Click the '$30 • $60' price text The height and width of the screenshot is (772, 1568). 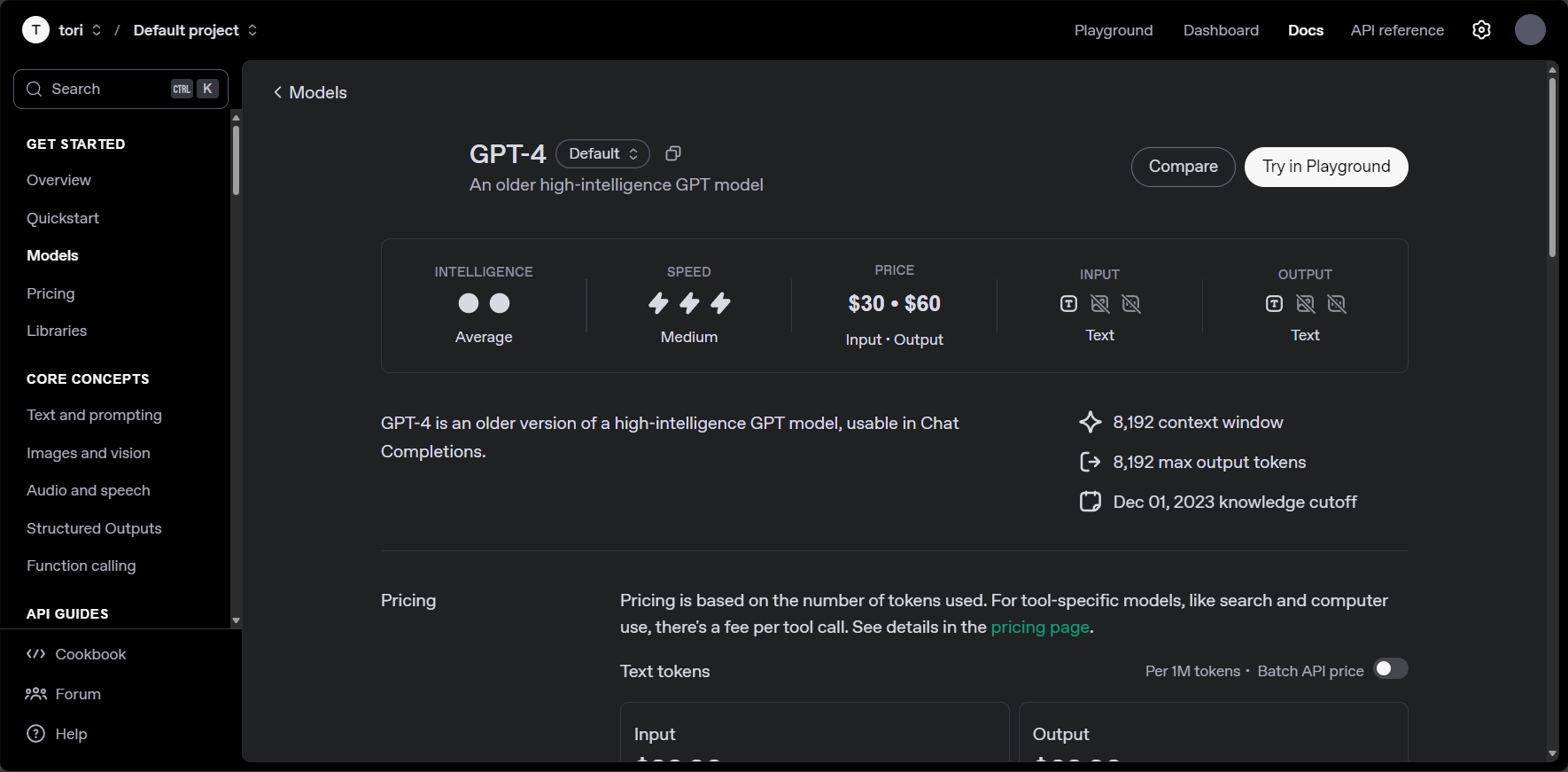point(894,303)
